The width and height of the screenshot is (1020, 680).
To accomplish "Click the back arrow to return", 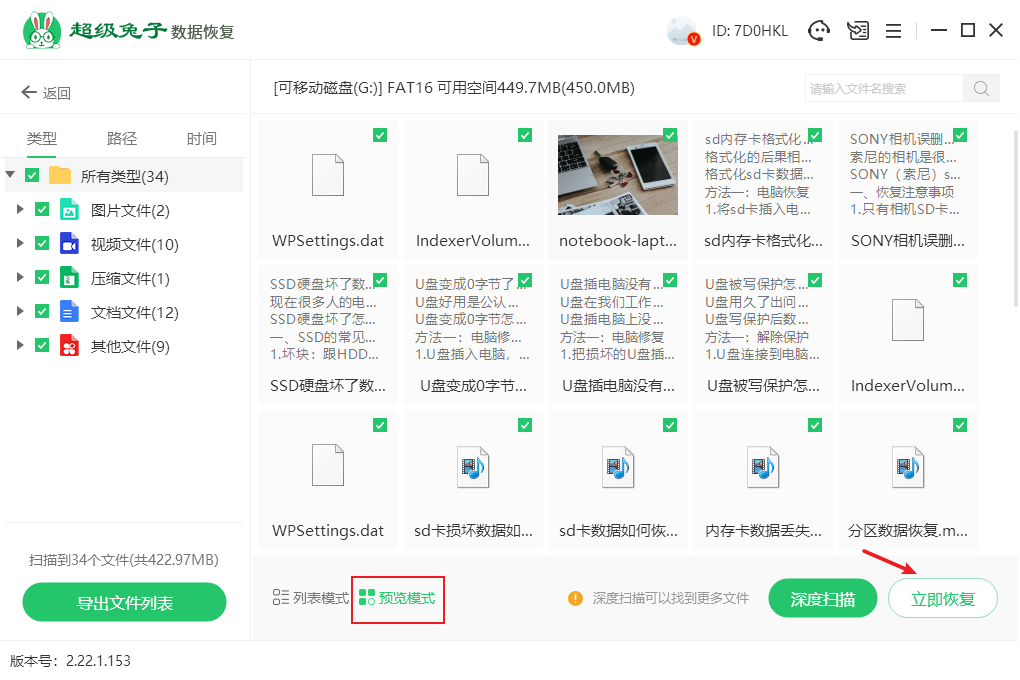I will pos(28,93).
